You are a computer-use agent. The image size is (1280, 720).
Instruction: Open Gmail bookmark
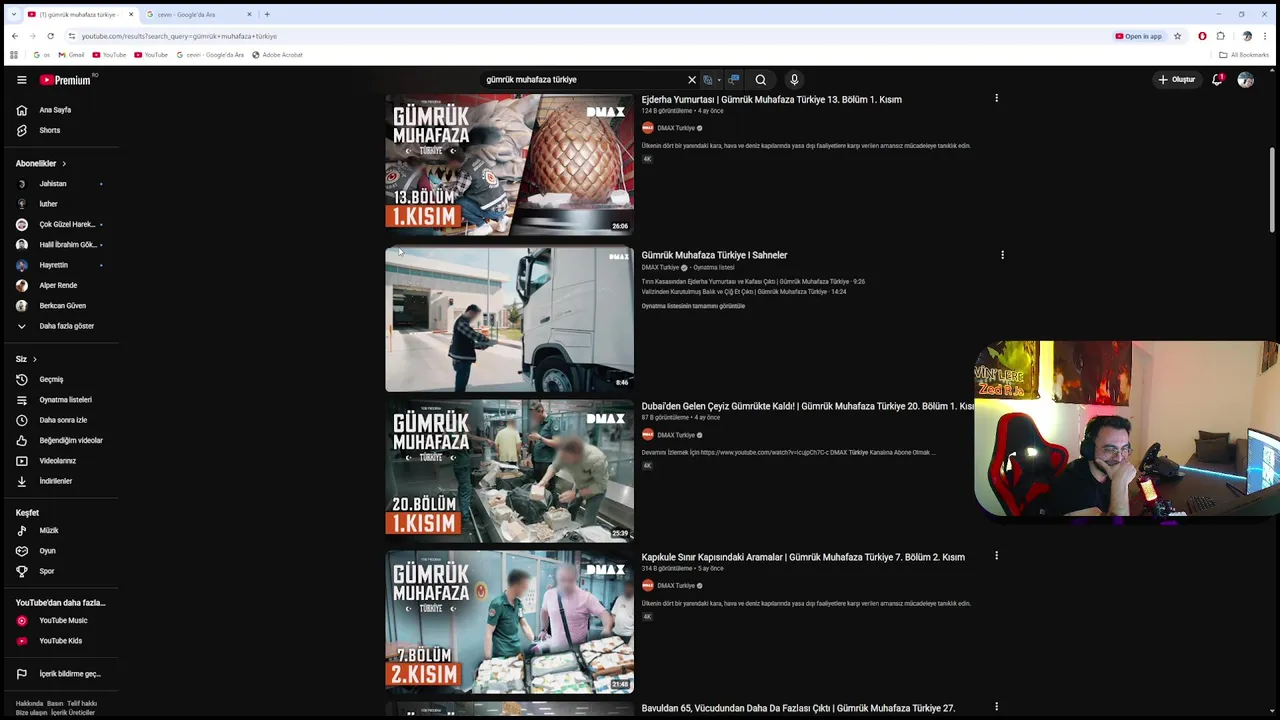point(71,55)
